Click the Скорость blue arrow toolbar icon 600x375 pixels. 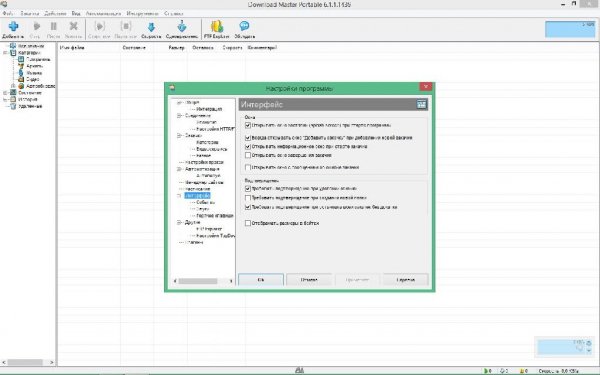click(151, 26)
